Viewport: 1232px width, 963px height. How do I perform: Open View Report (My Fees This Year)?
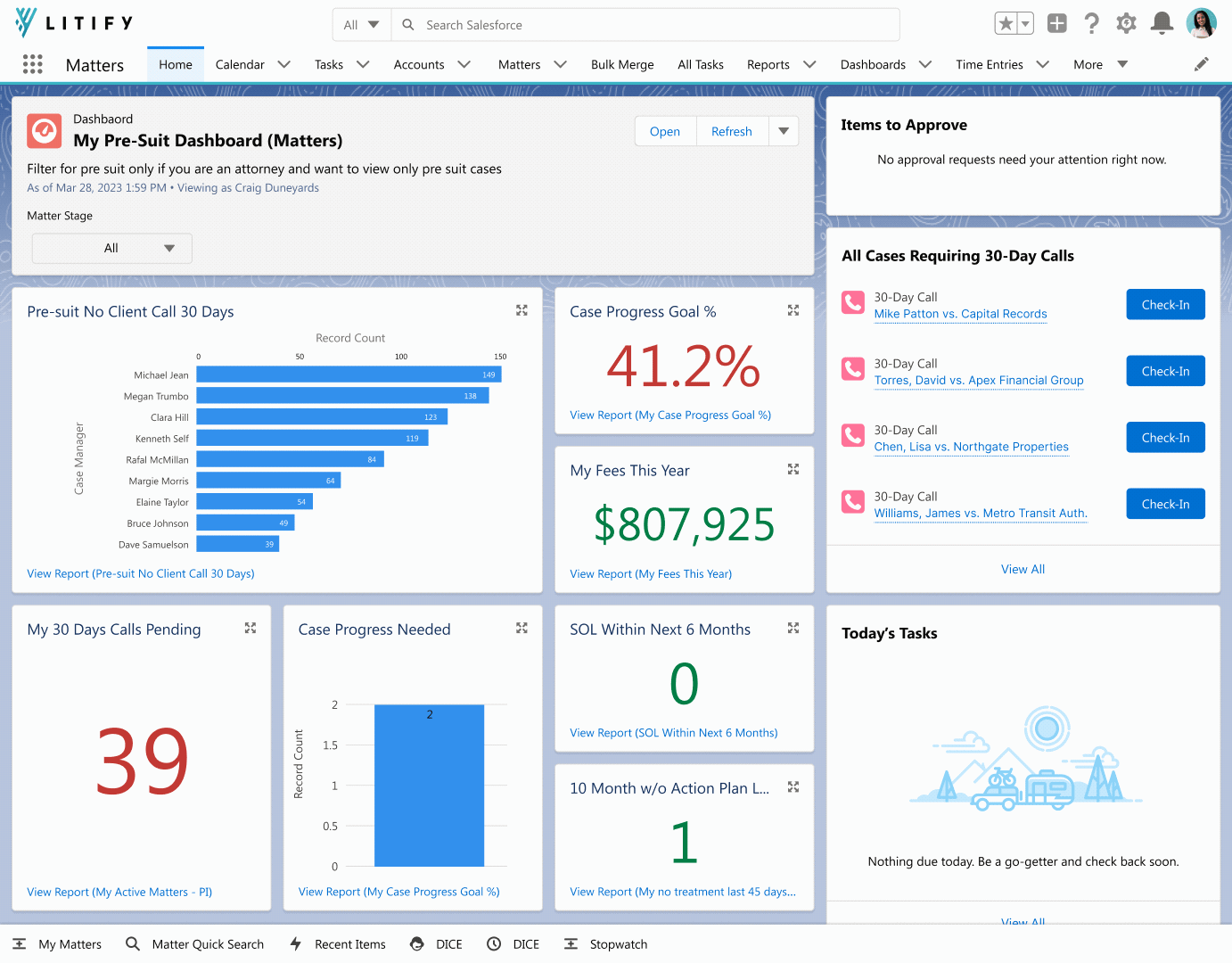pyautogui.click(x=651, y=574)
